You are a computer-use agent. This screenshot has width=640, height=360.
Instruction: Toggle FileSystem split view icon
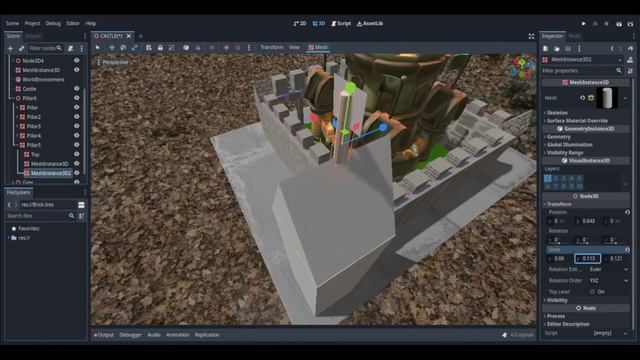81,204
